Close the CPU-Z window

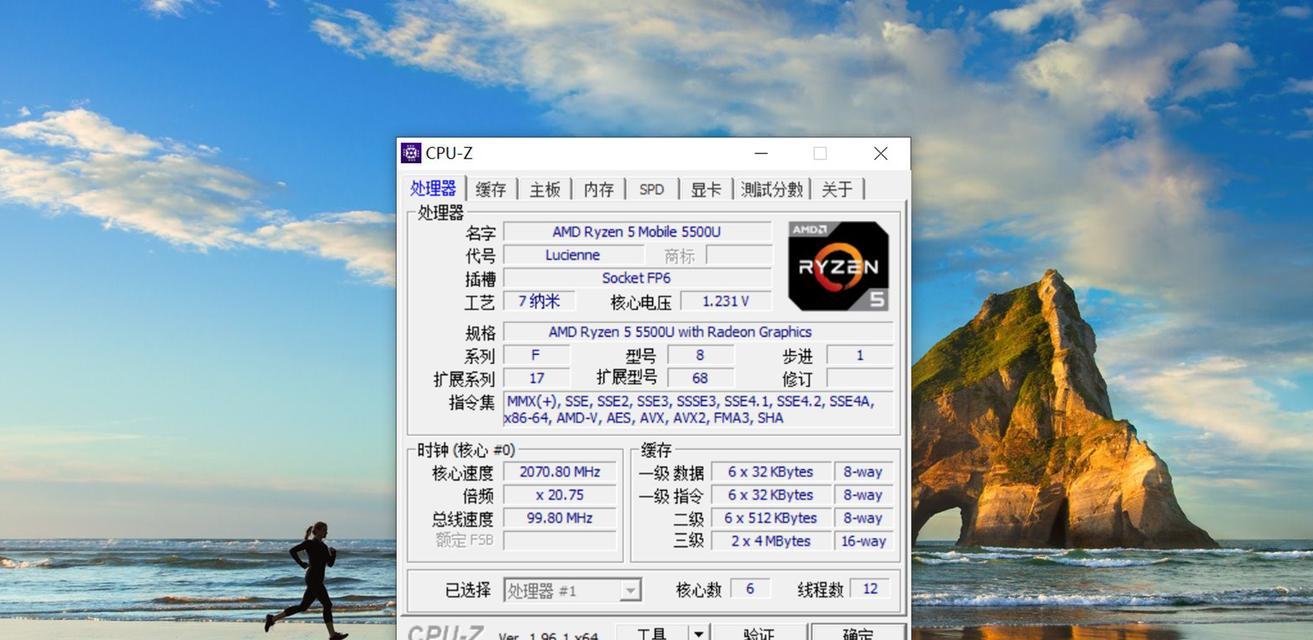click(880, 153)
